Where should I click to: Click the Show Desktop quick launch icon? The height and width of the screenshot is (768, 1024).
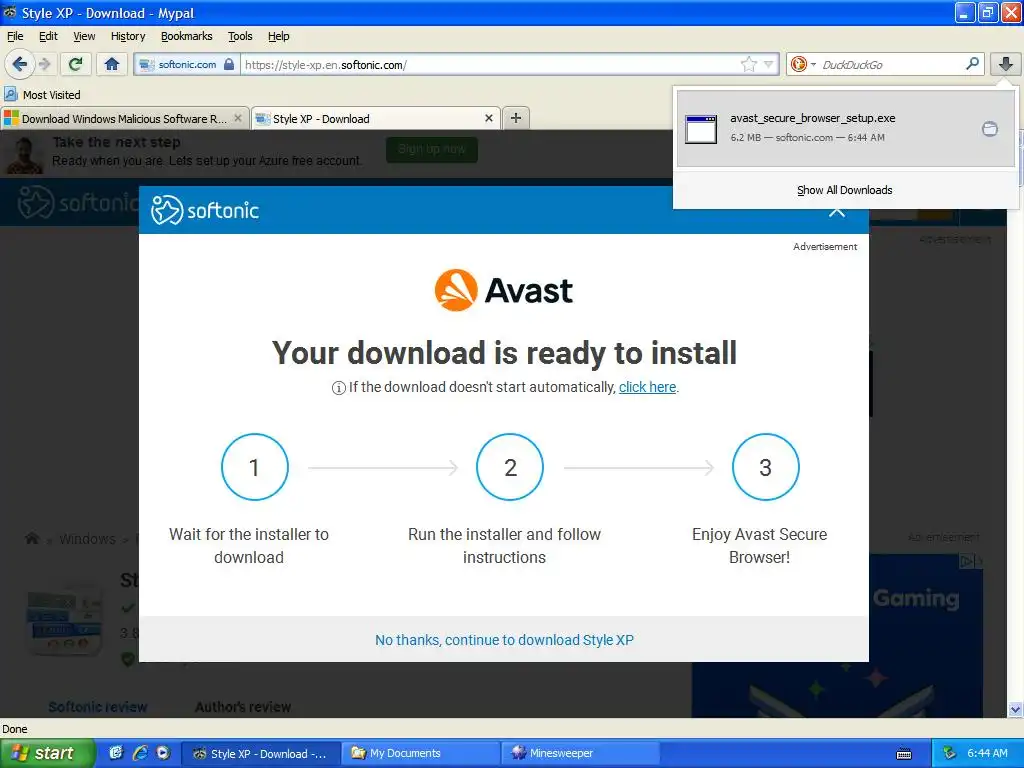(116, 753)
